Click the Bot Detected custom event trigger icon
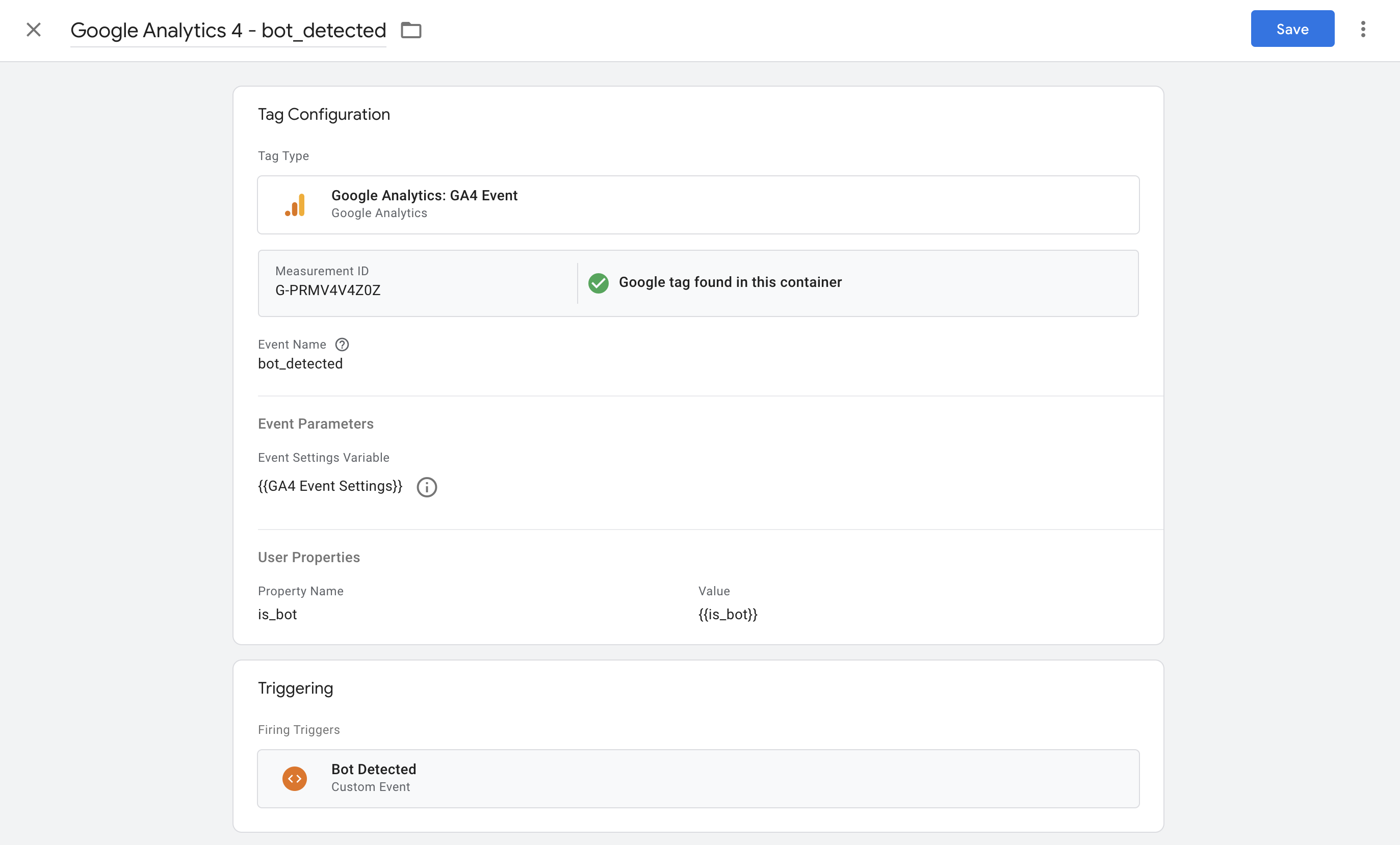 (x=295, y=779)
